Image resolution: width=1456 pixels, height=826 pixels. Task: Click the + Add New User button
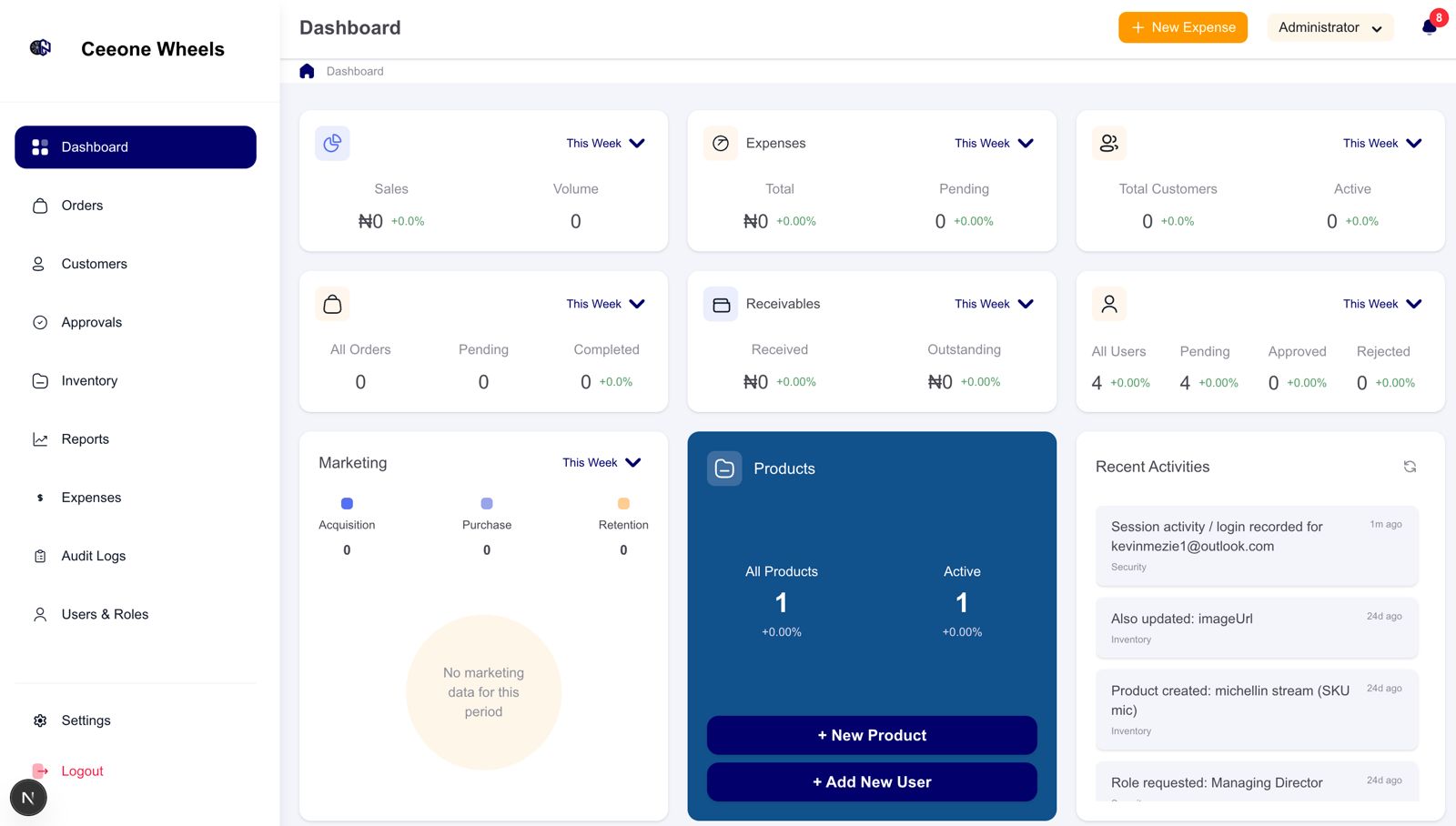click(872, 782)
